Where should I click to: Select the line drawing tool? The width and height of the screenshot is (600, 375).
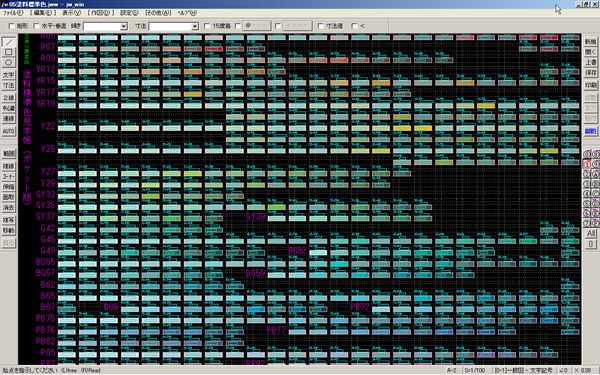[x=8, y=42]
